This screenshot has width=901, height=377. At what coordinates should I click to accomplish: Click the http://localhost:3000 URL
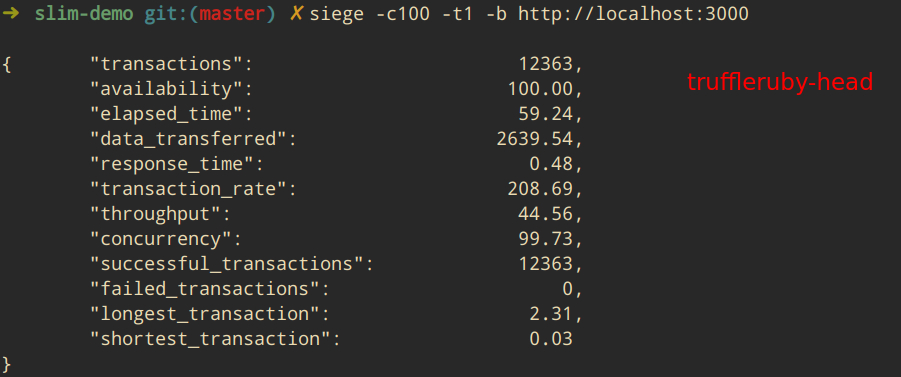[633, 14]
